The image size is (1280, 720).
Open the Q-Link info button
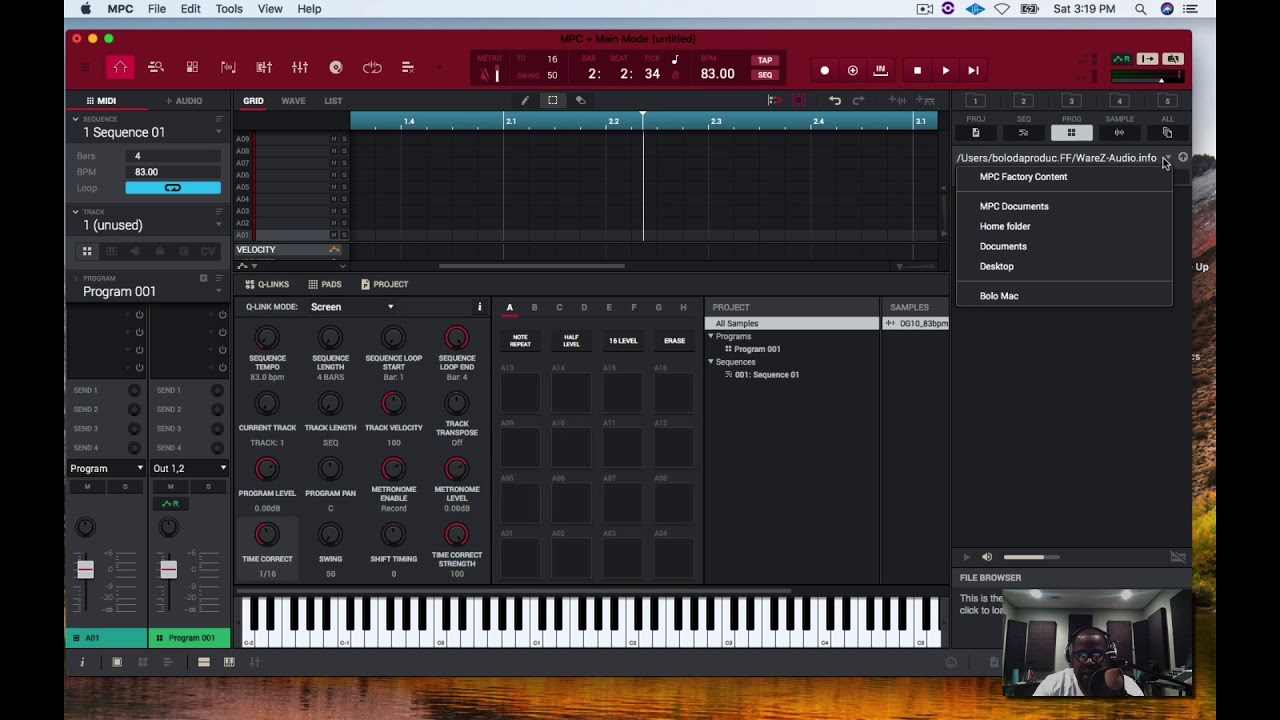[x=479, y=307]
